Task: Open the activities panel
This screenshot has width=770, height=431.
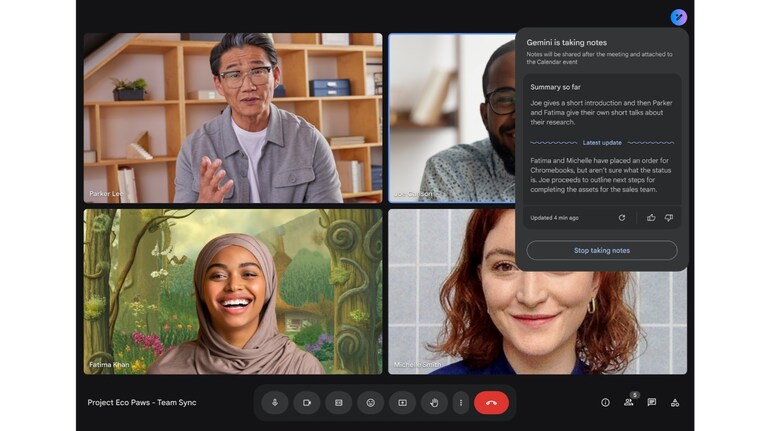Action: [675, 403]
